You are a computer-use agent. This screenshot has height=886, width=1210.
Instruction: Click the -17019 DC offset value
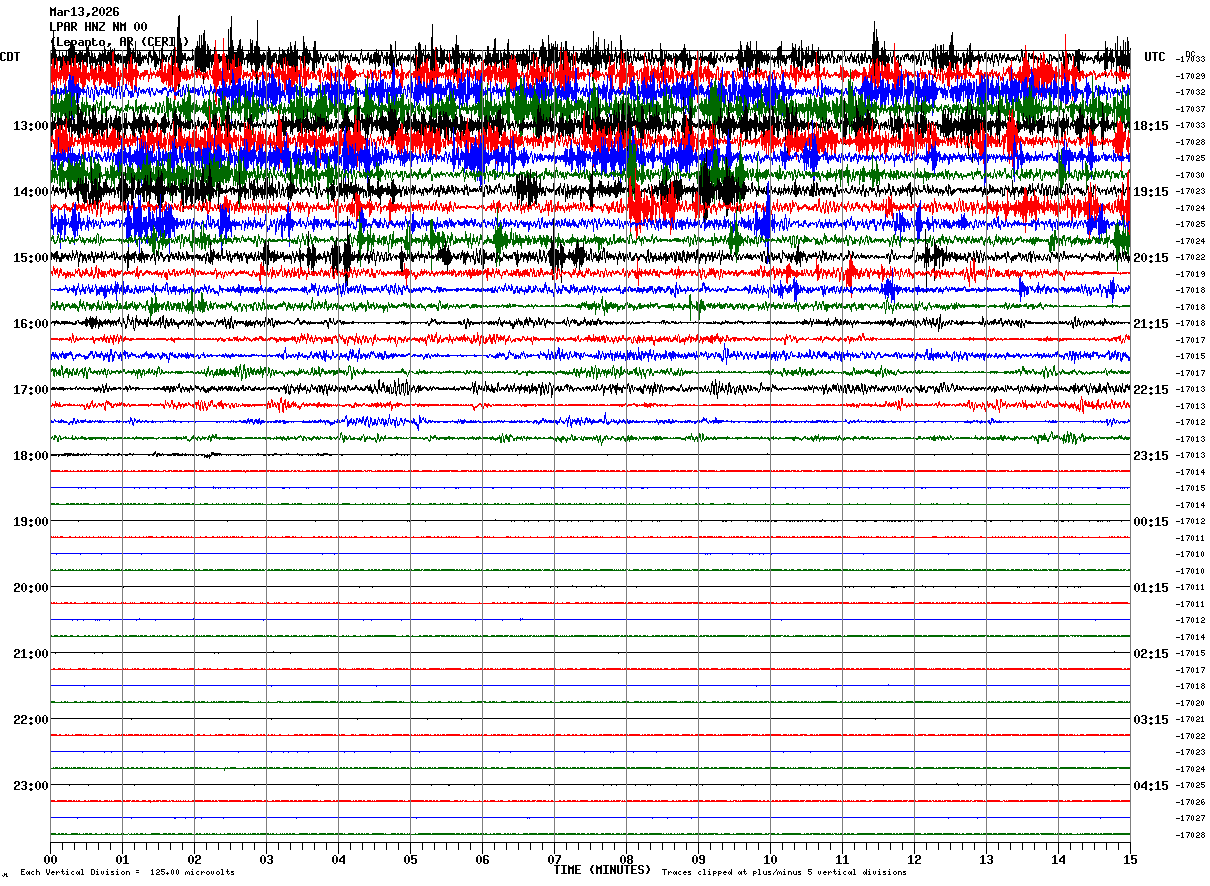(x=1191, y=274)
